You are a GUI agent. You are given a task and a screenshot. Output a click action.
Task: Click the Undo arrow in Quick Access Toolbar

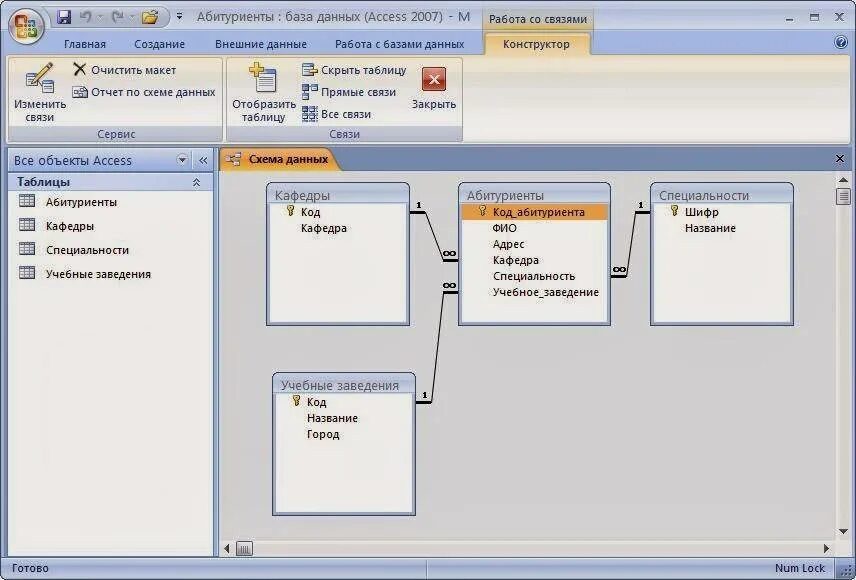86,17
